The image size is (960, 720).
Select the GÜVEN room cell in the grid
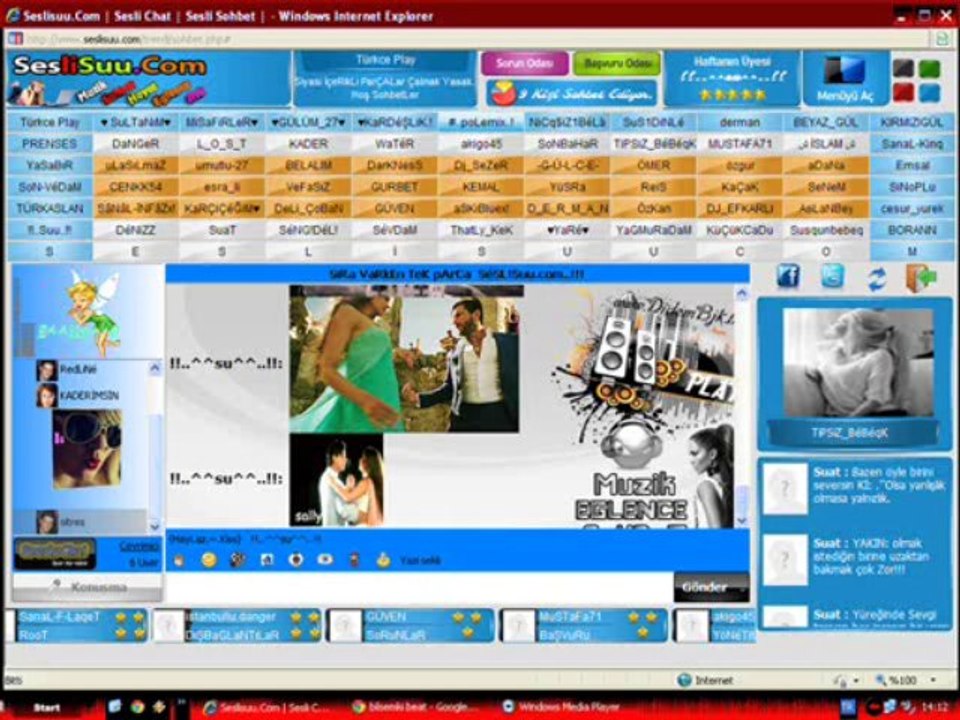pos(394,209)
